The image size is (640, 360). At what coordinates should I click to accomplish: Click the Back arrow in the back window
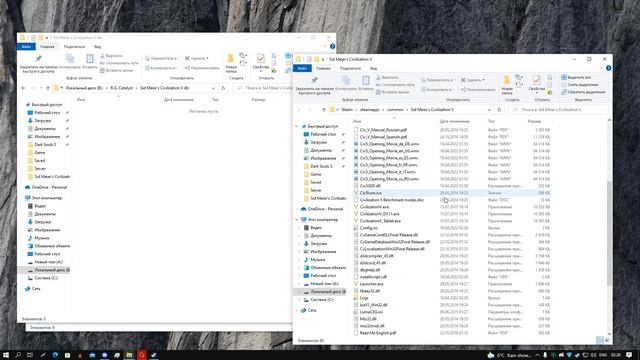23,88
